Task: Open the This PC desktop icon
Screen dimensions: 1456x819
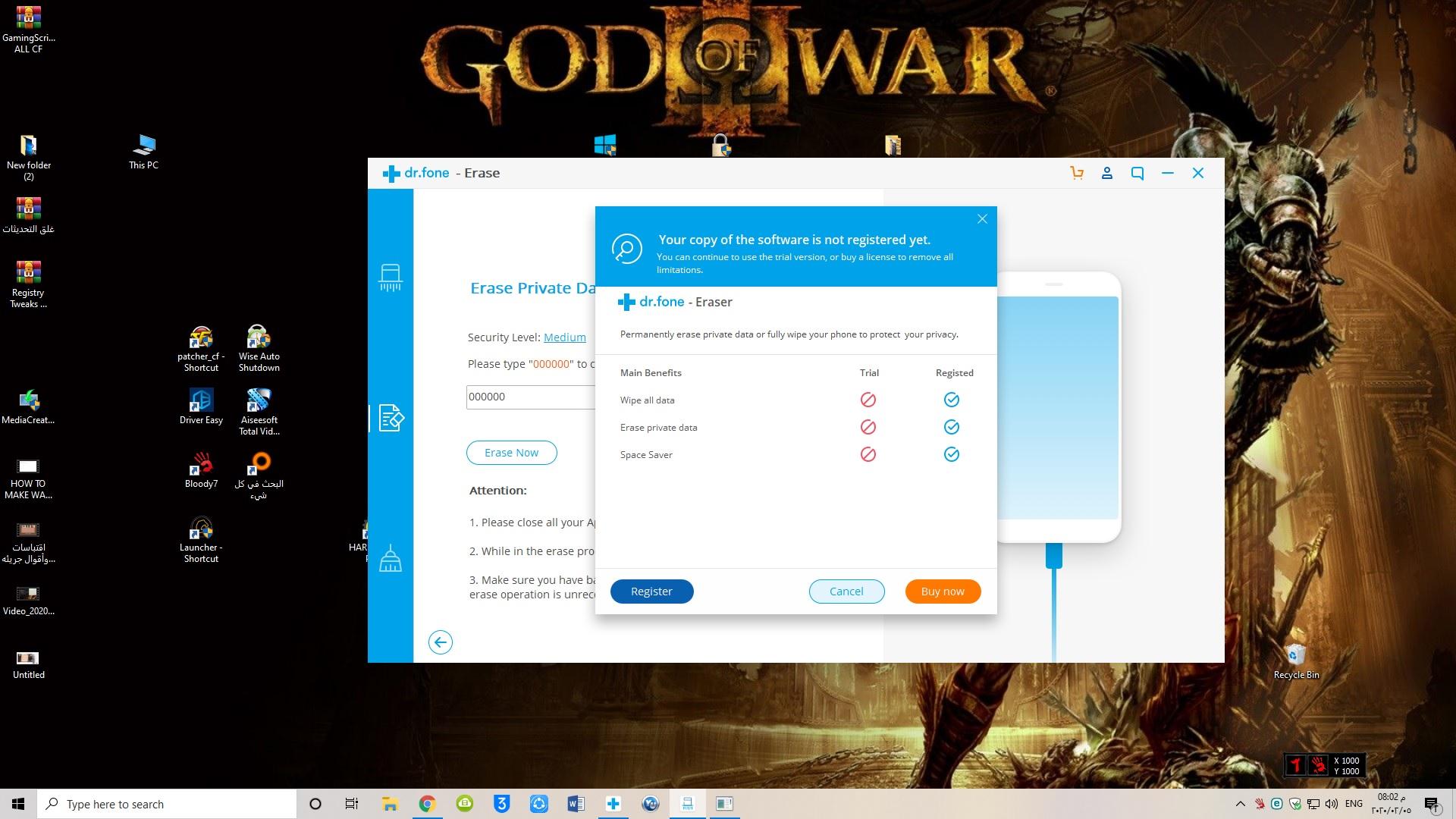Action: pyautogui.click(x=143, y=151)
